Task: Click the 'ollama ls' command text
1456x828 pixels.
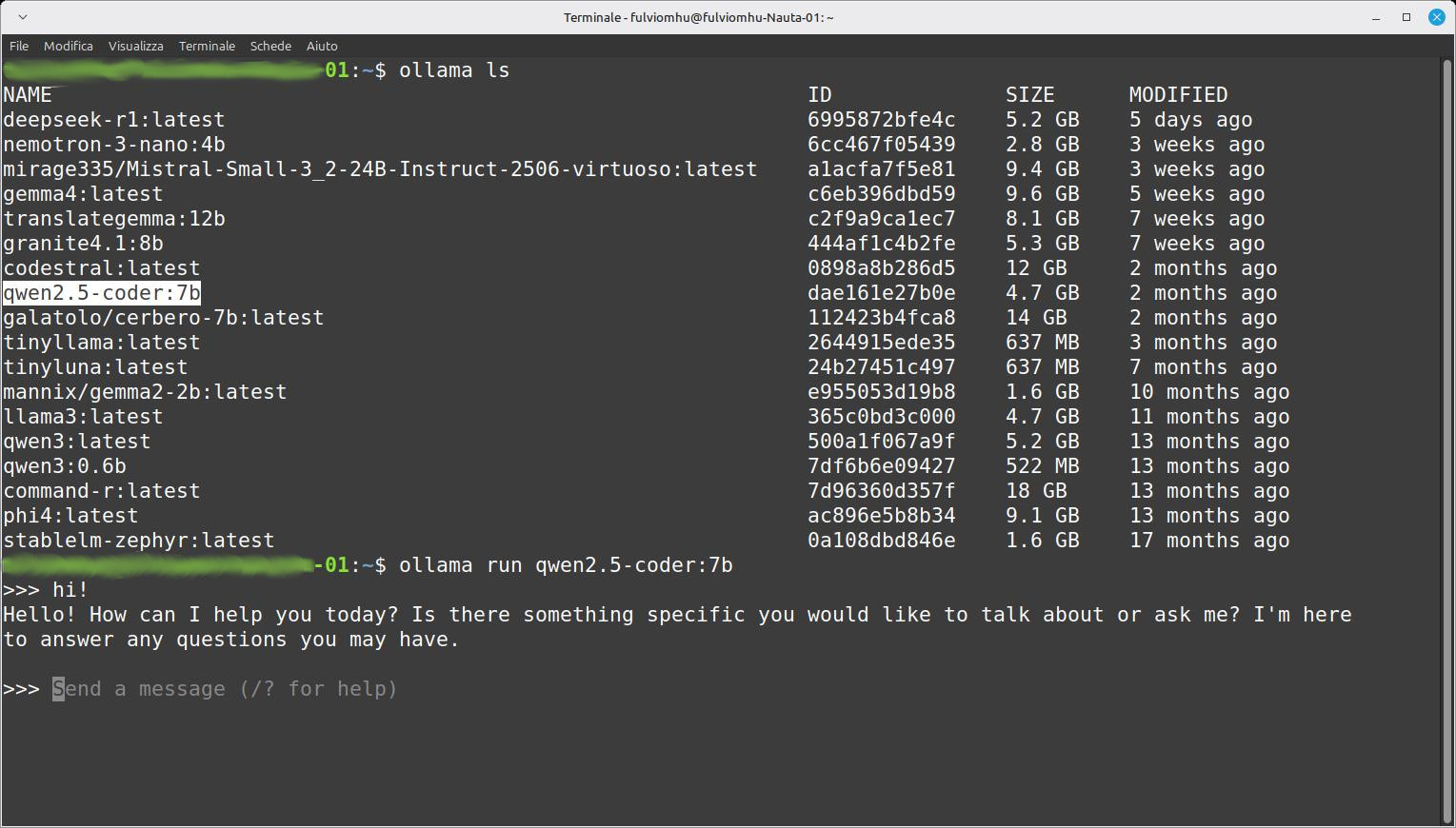Action: (x=454, y=70)
